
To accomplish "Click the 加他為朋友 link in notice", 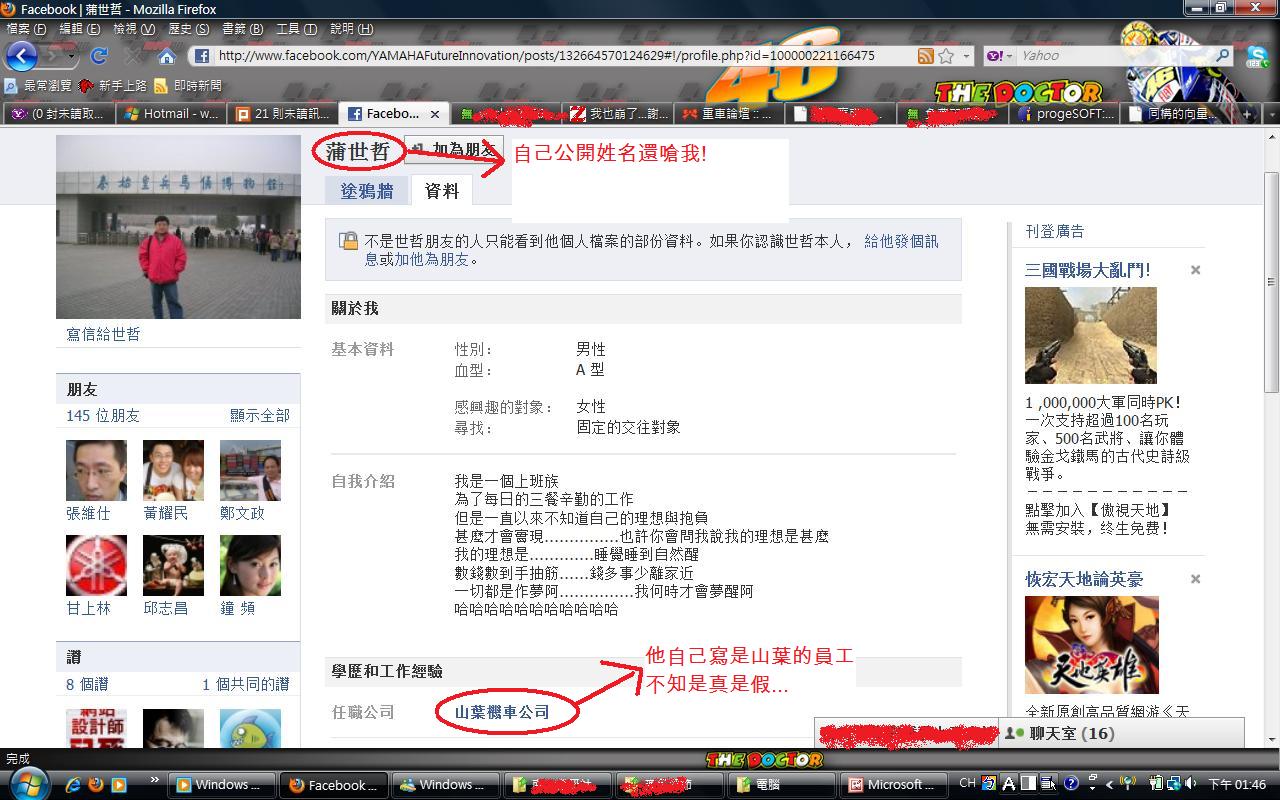I will point(431,259).
